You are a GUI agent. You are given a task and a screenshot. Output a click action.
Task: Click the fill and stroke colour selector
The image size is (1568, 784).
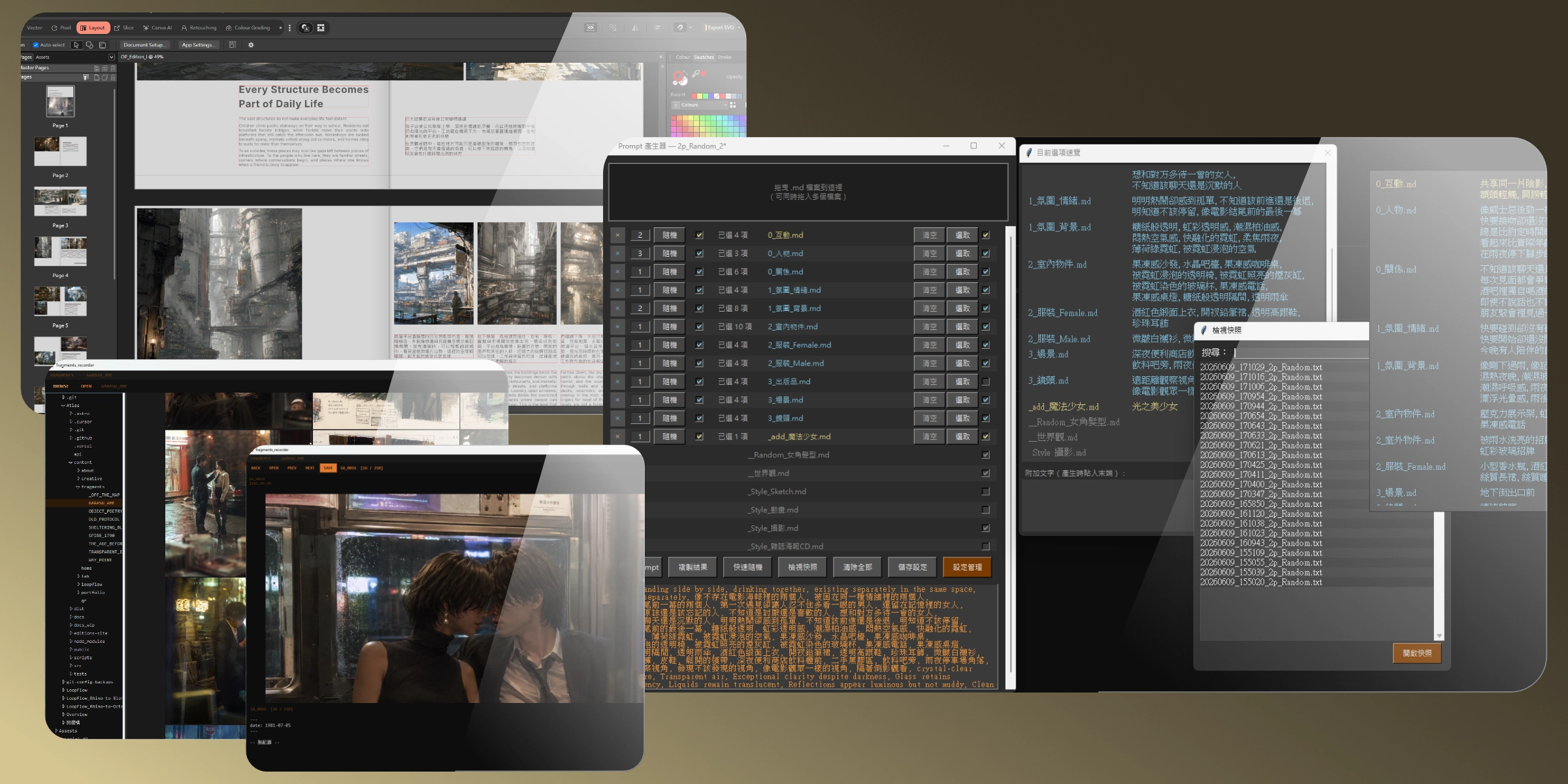click(679, 78)
